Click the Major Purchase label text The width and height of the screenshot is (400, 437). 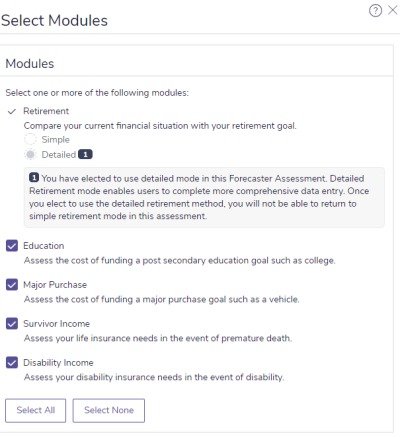pos(55,285)
